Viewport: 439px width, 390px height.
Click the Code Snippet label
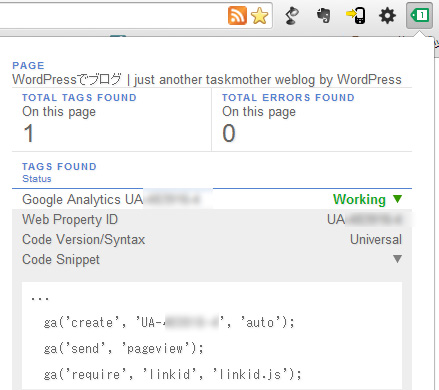coord(61,259)
